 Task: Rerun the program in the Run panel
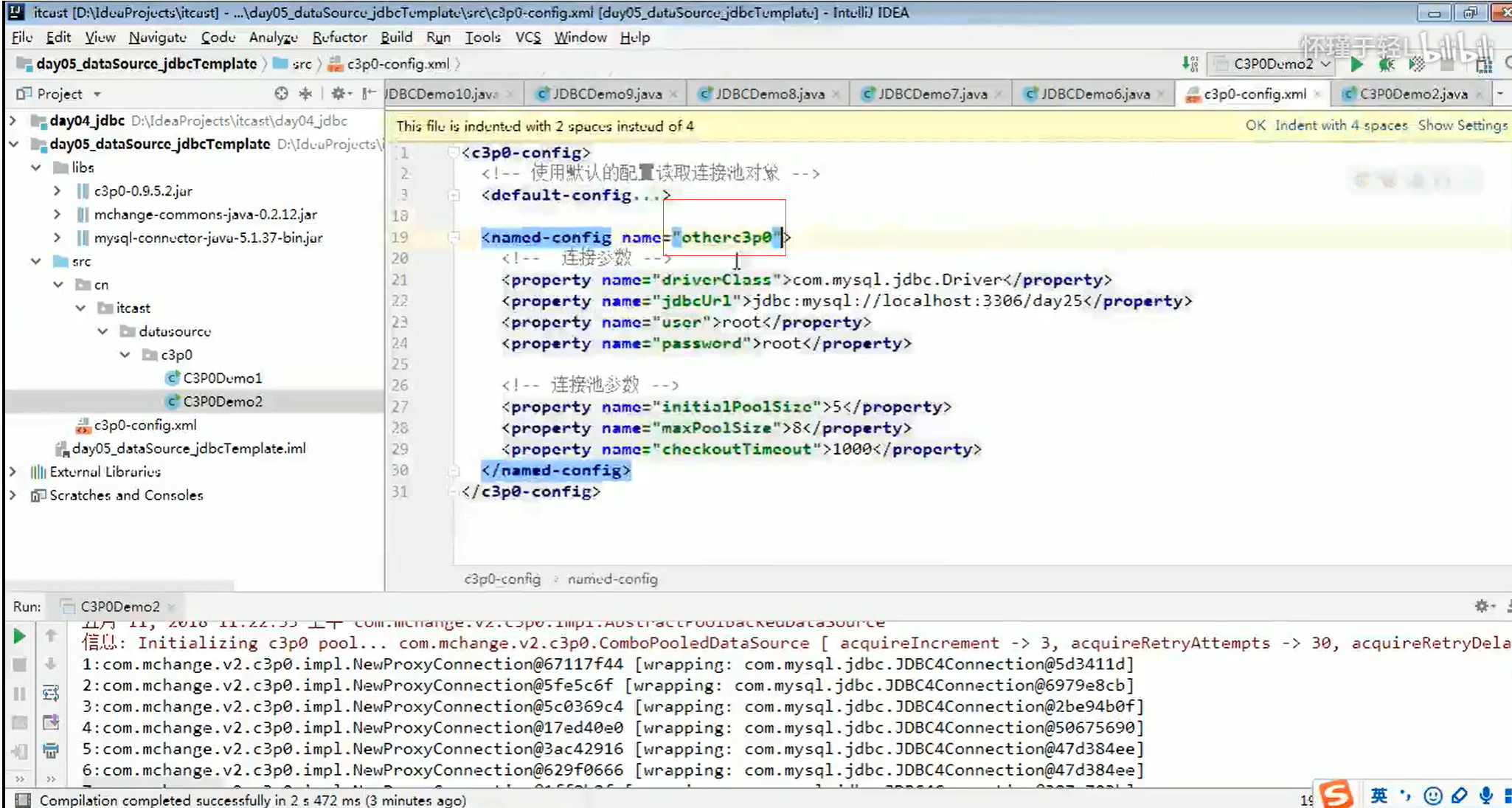[20, 635]
